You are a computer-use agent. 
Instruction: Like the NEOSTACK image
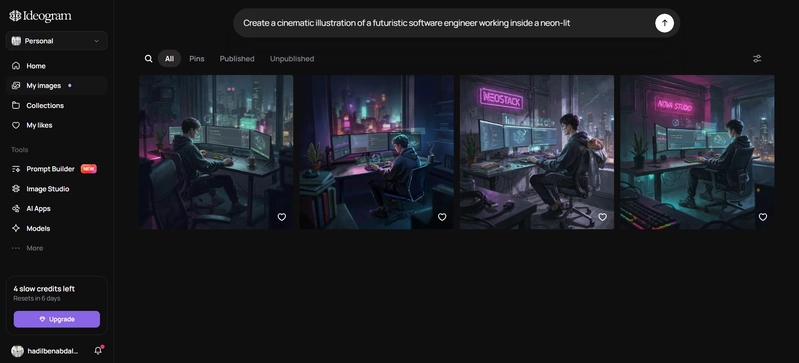(602, 217)
